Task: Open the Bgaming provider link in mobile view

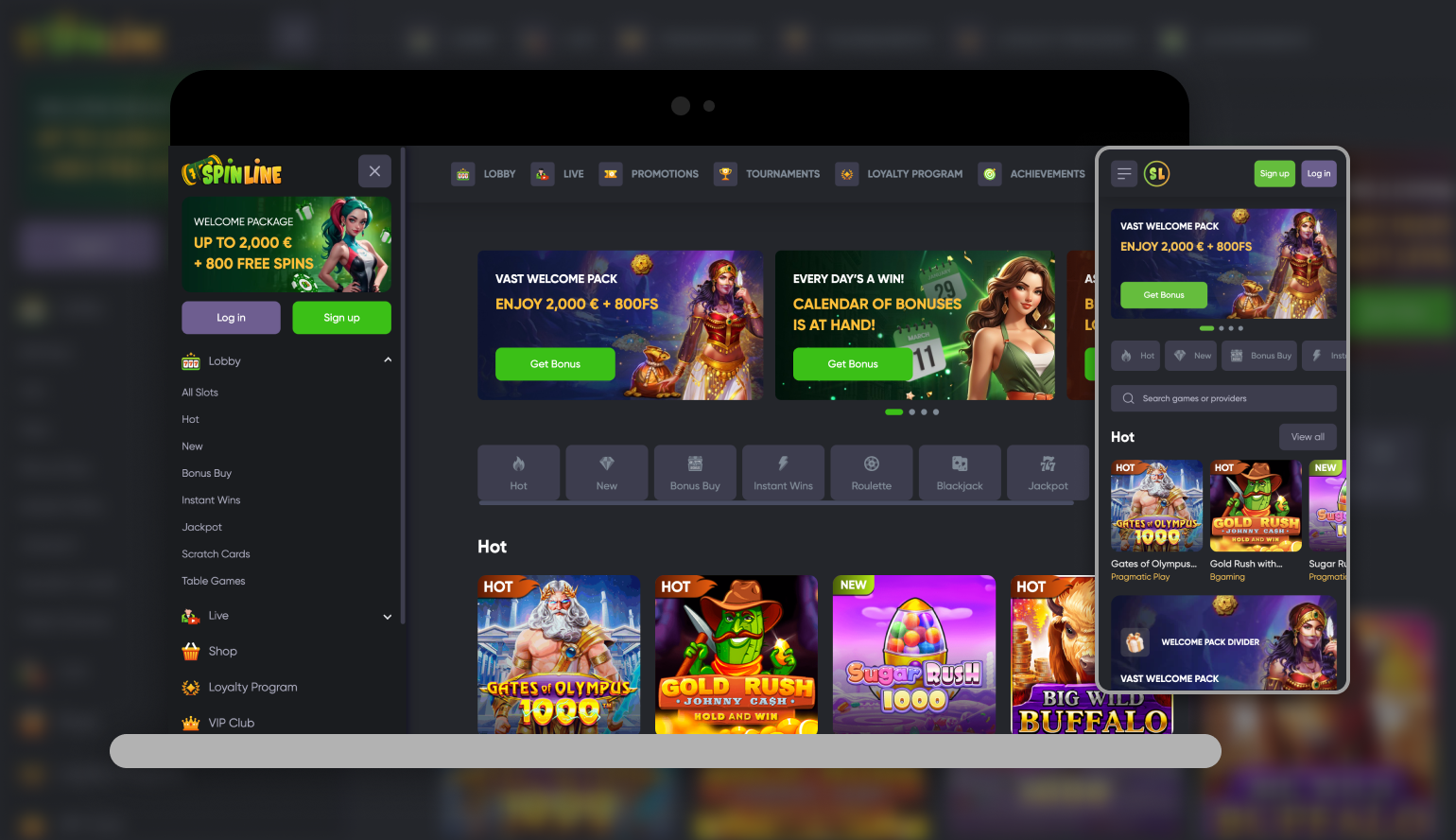Action: pyautogui.click(x=1227, y=577)
